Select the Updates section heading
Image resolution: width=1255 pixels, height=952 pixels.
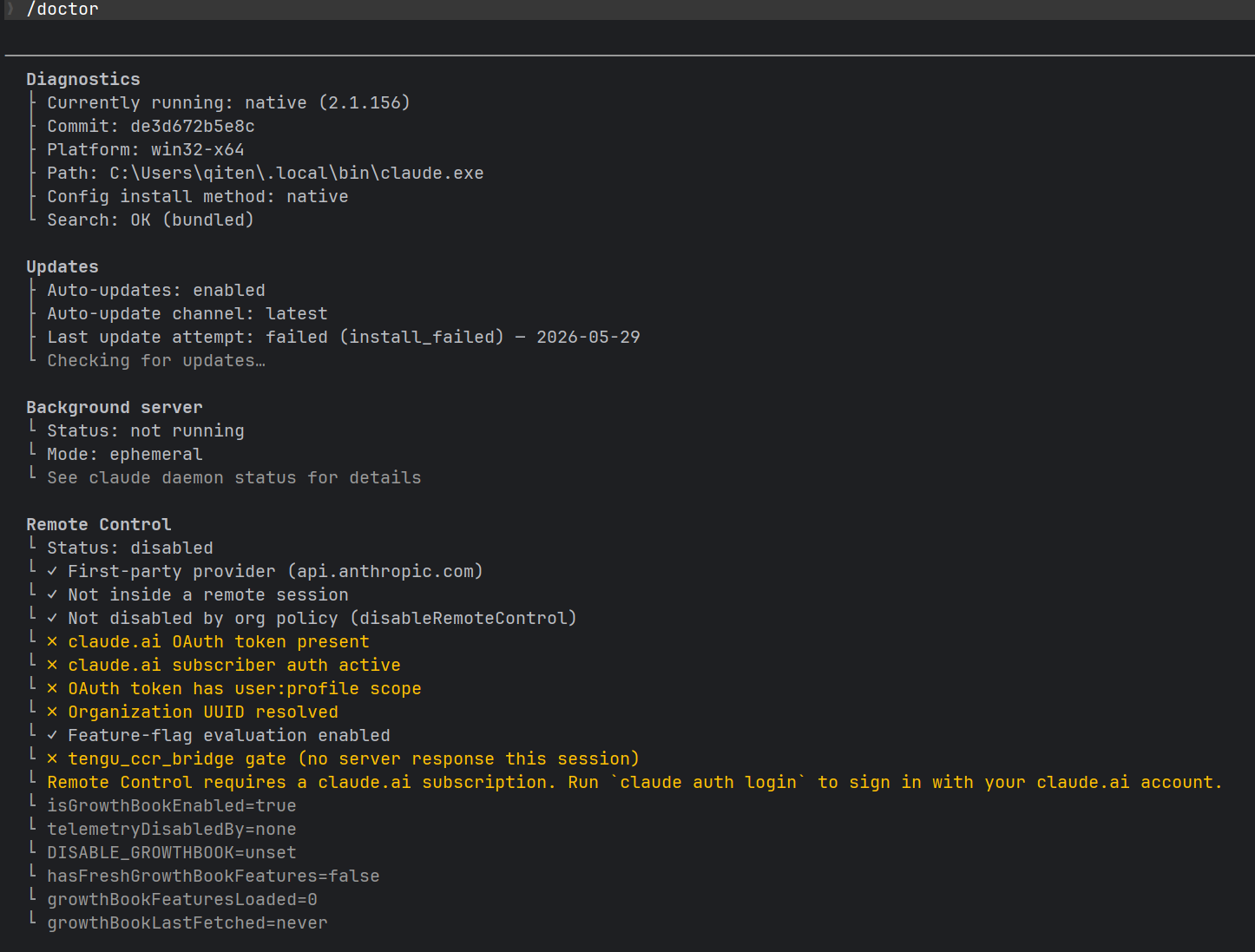pos(62,267)
